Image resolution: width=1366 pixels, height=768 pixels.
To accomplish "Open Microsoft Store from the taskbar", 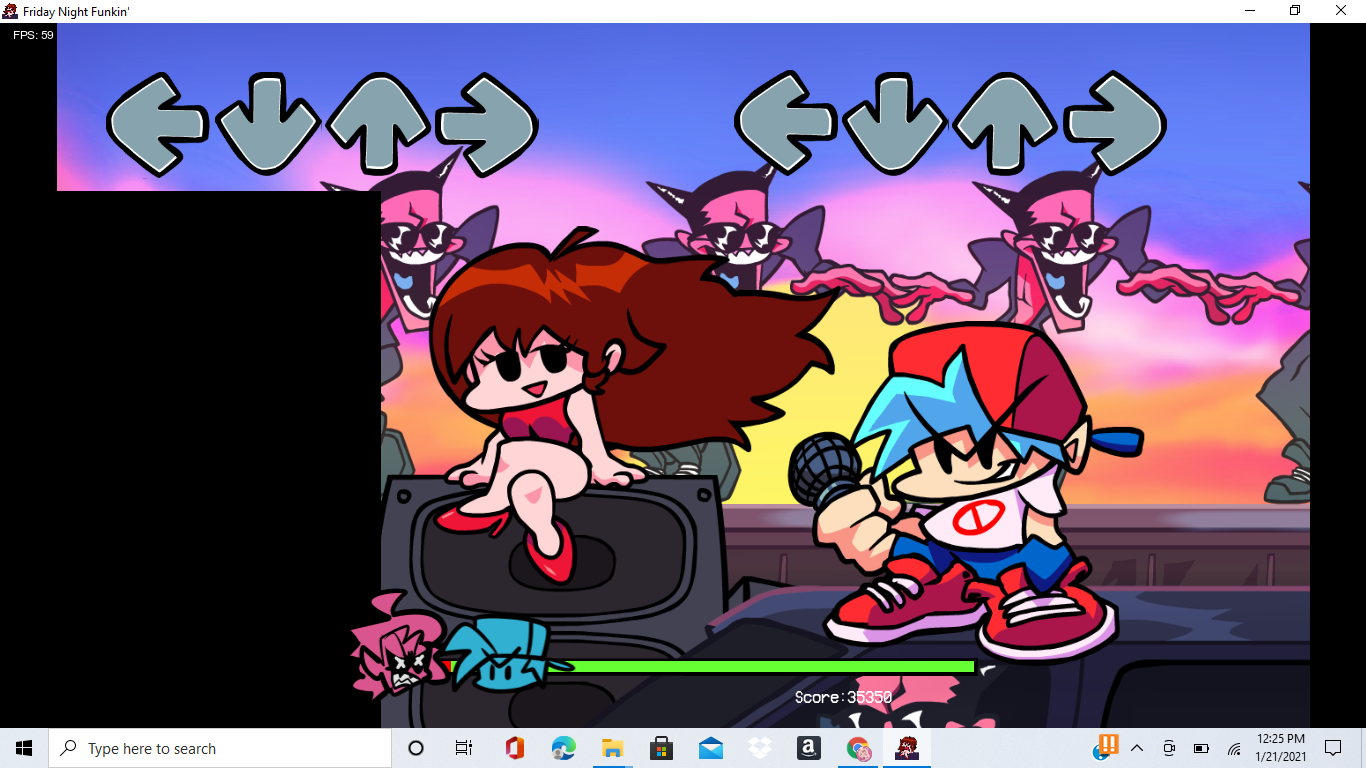I will 661,748.
